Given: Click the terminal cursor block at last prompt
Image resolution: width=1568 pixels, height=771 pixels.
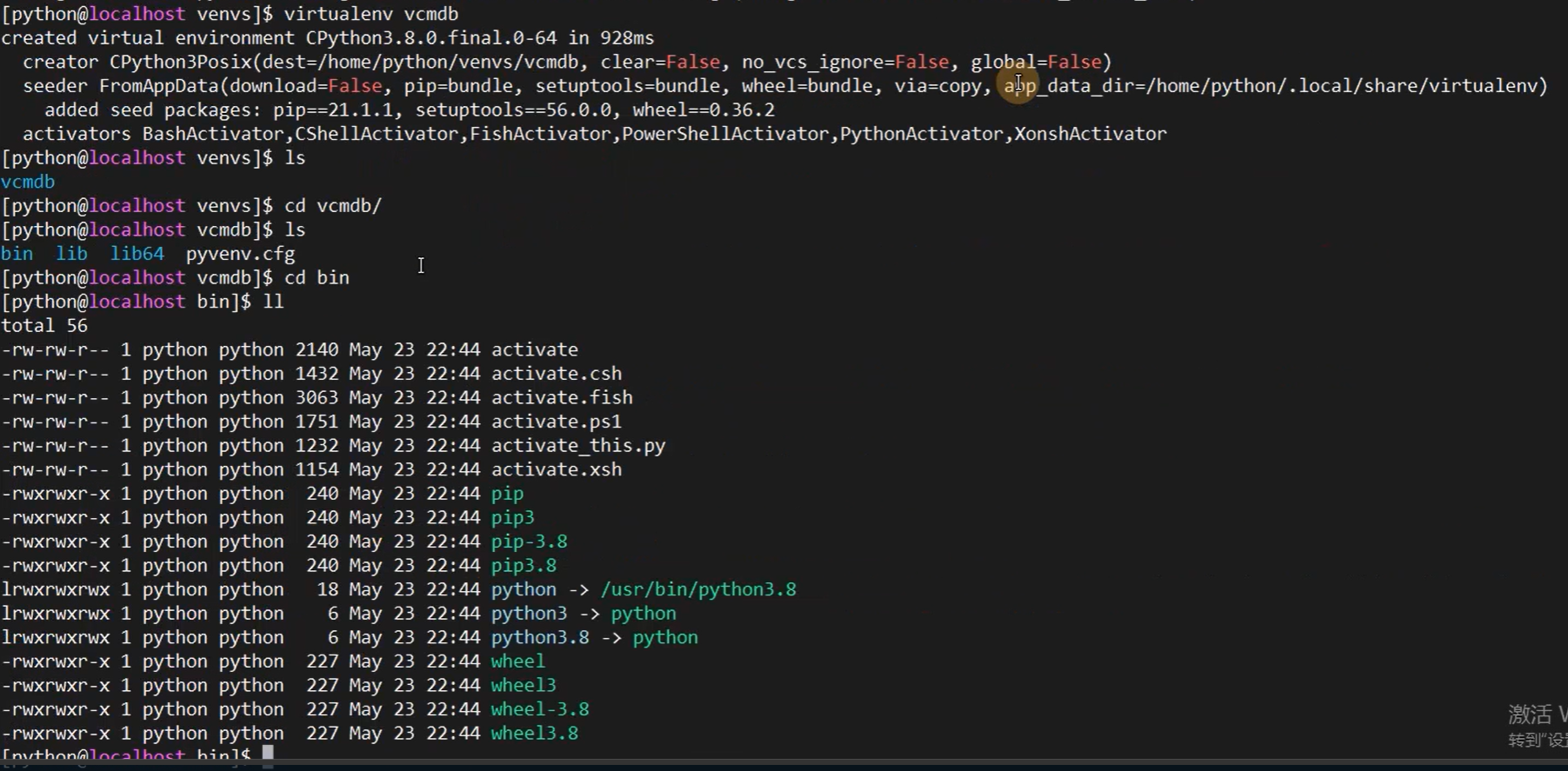Looking at the screenshot, I should click(x=268, y=755).
